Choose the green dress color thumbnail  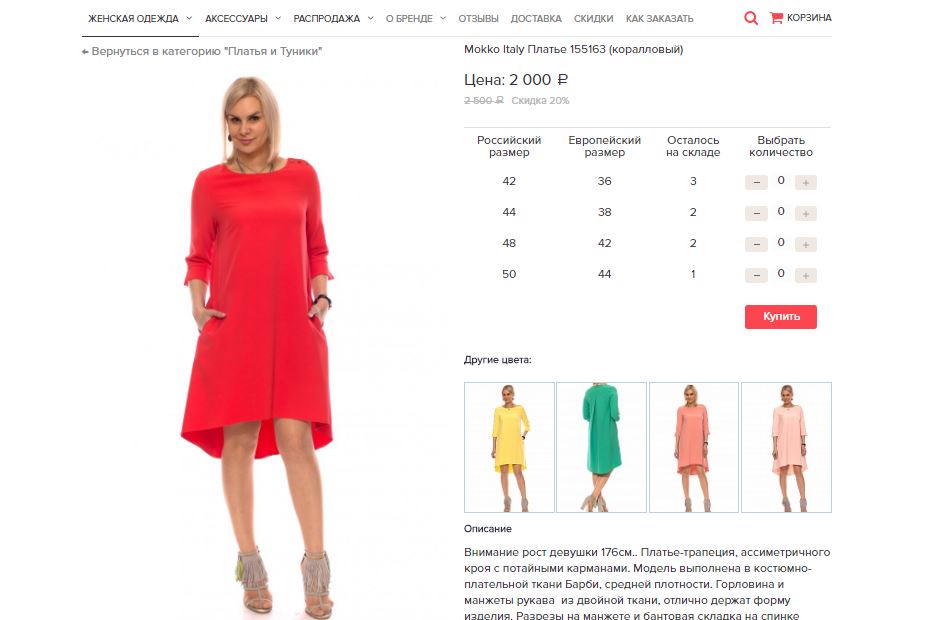point(601,447)
